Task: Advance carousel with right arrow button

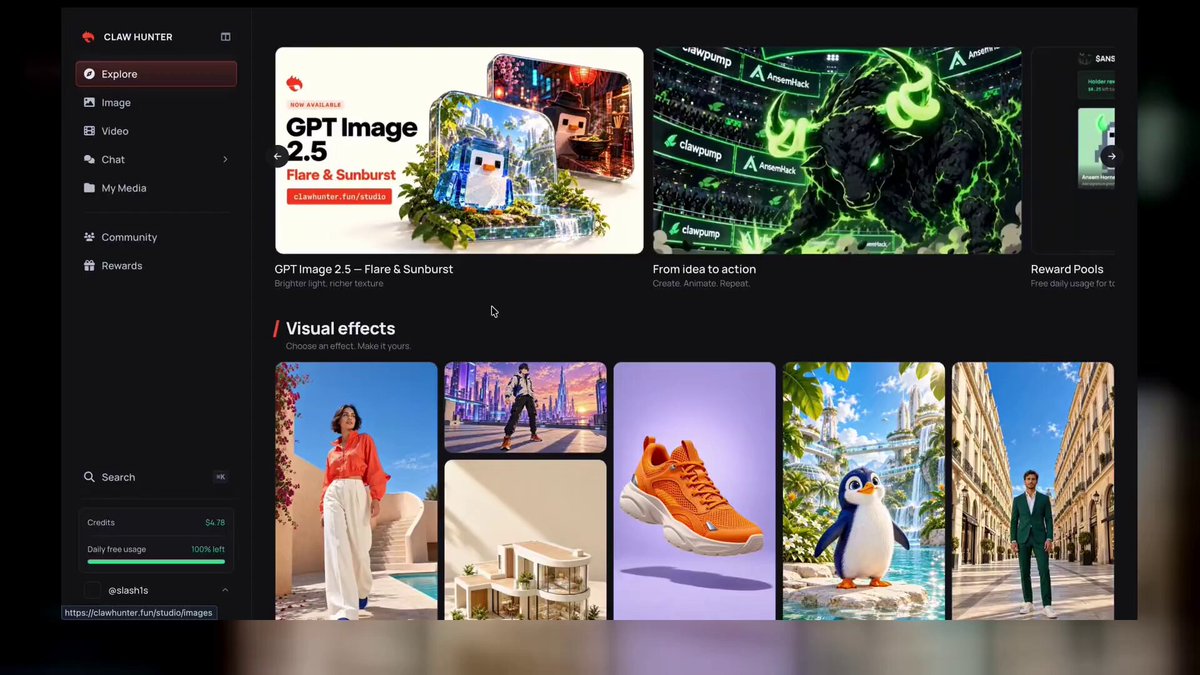Action: coord(1111,156)
